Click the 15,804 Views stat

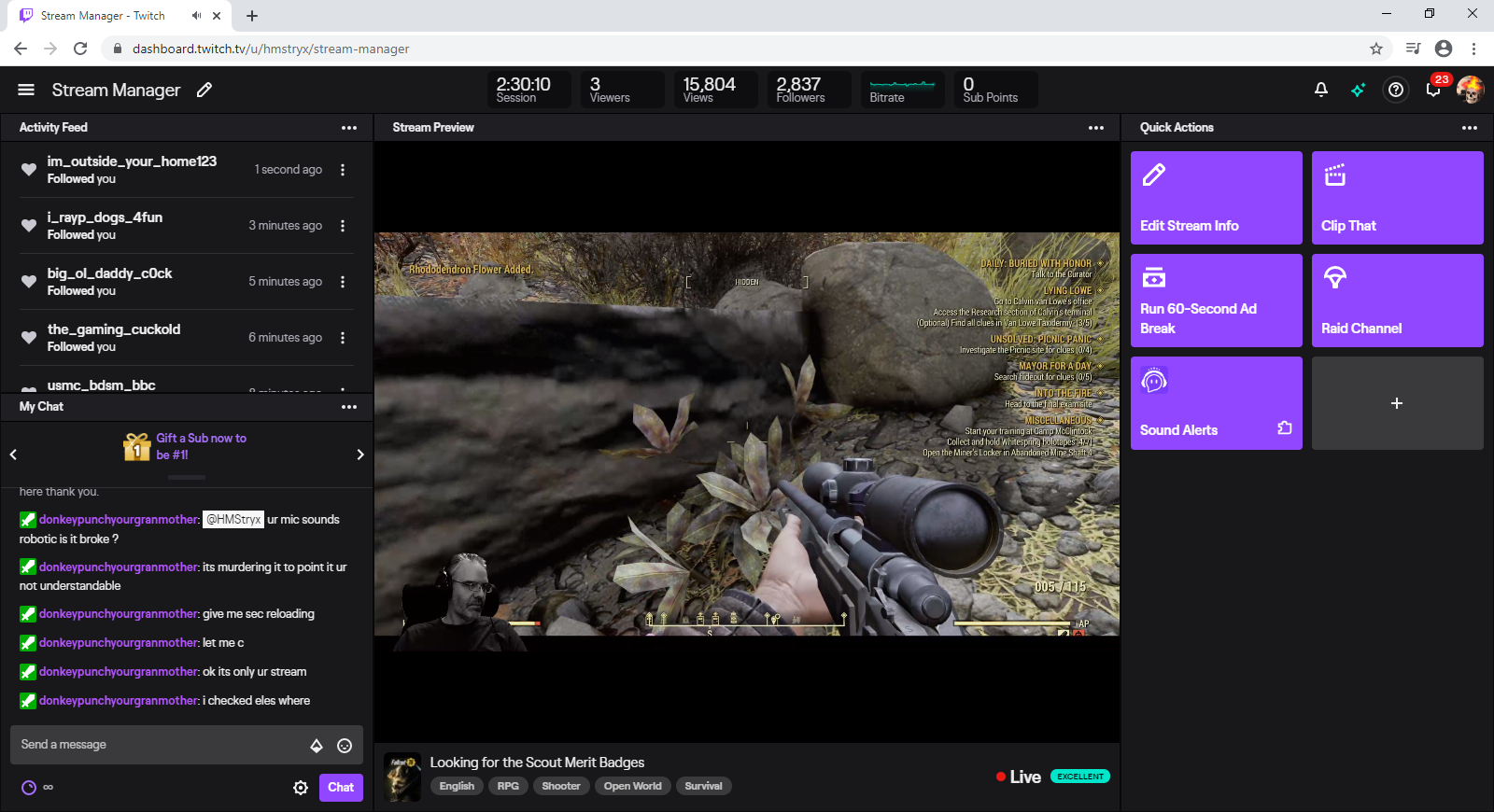[716, 90]
